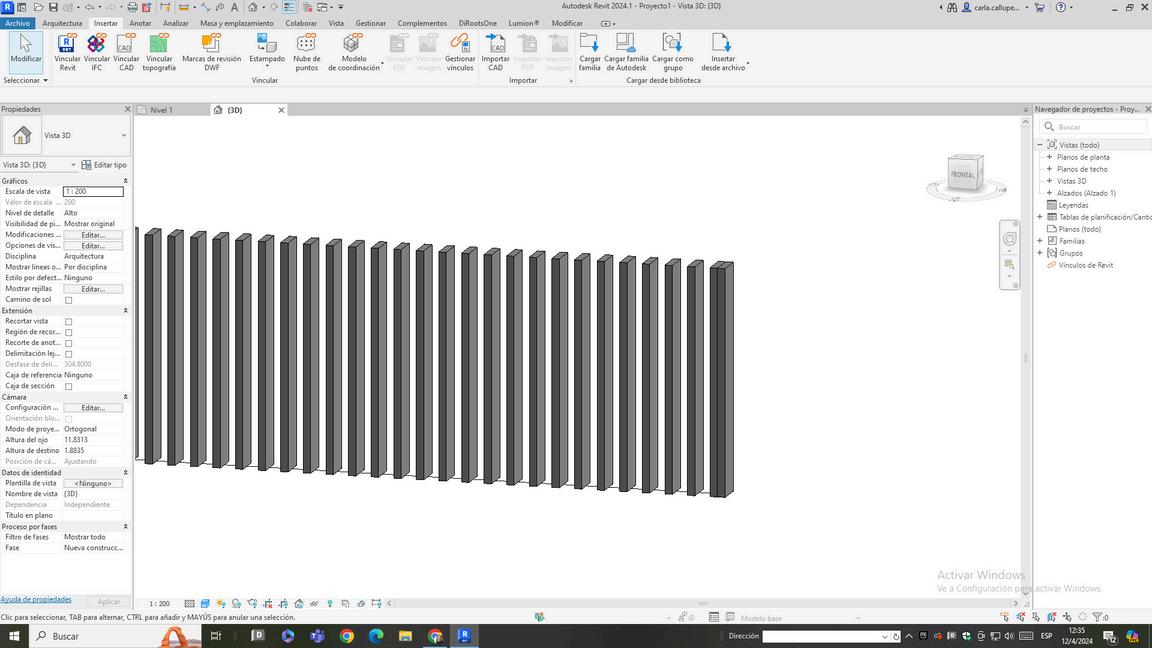Expand Planos de techo node
Image resolution: width=1152 pixels, height=648 pixels.
click(x=1049, y=169)
